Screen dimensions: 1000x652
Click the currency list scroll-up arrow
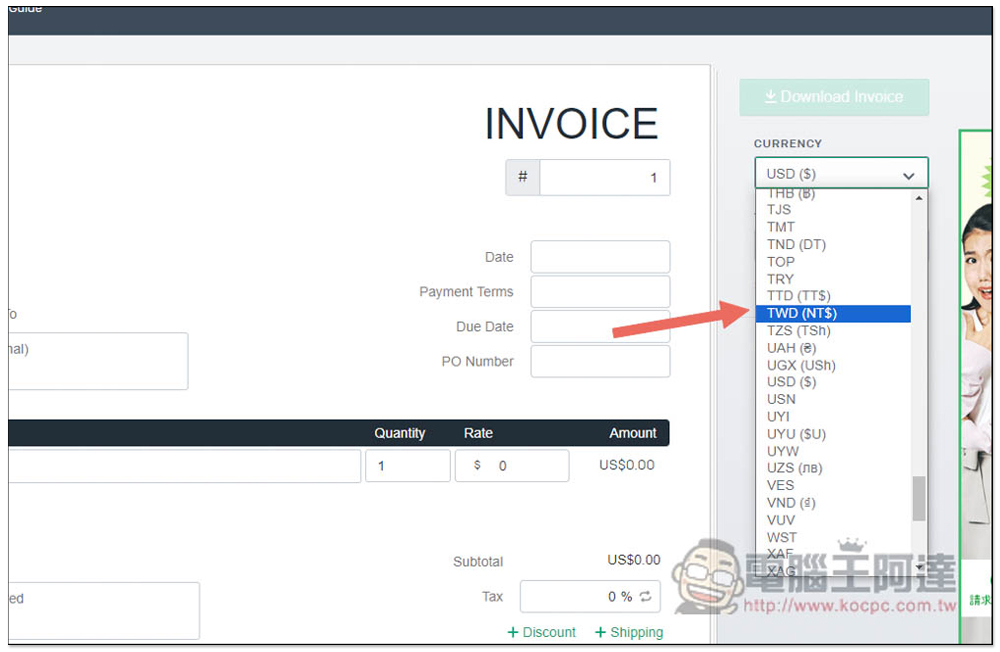click(x=919, y=198)
